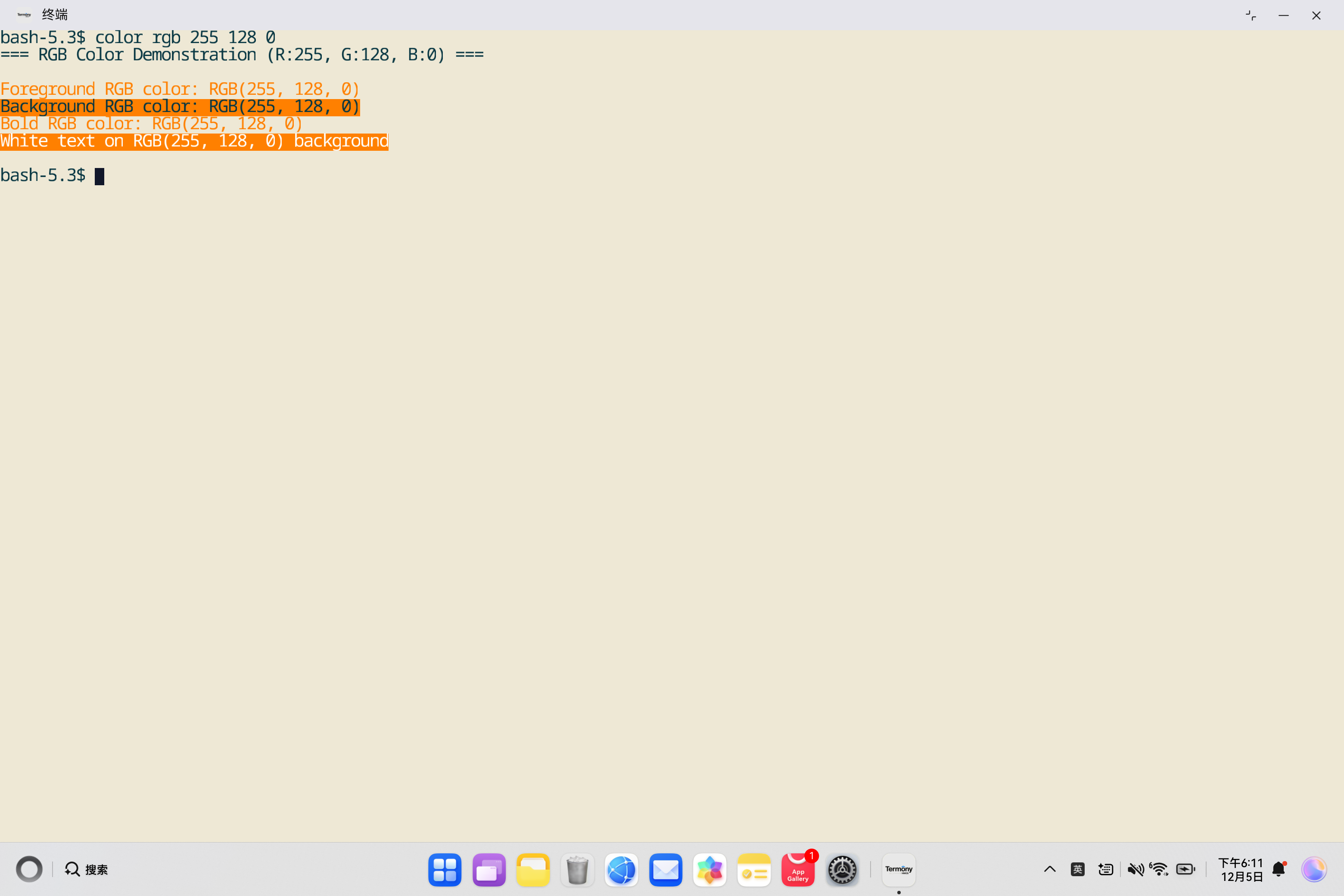Open the Mail app in the dock

coord(665,869)
